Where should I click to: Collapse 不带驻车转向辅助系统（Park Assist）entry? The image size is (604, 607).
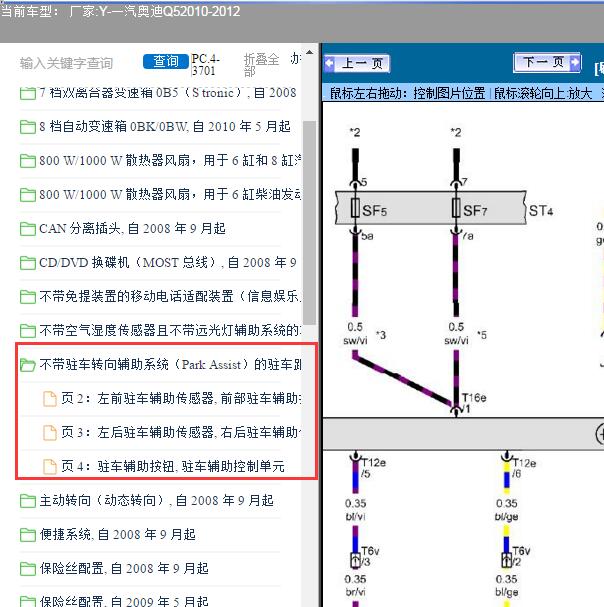tap(170, 364)
